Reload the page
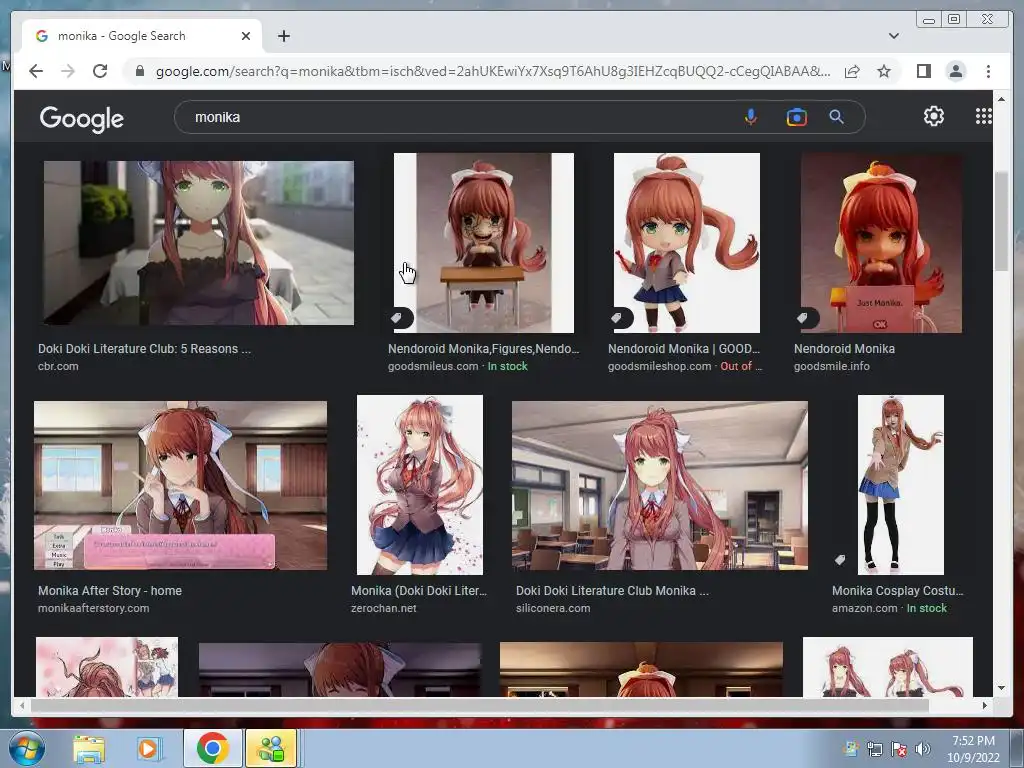Viewport: 1024px width, 768px height. (x=100, y=71)
